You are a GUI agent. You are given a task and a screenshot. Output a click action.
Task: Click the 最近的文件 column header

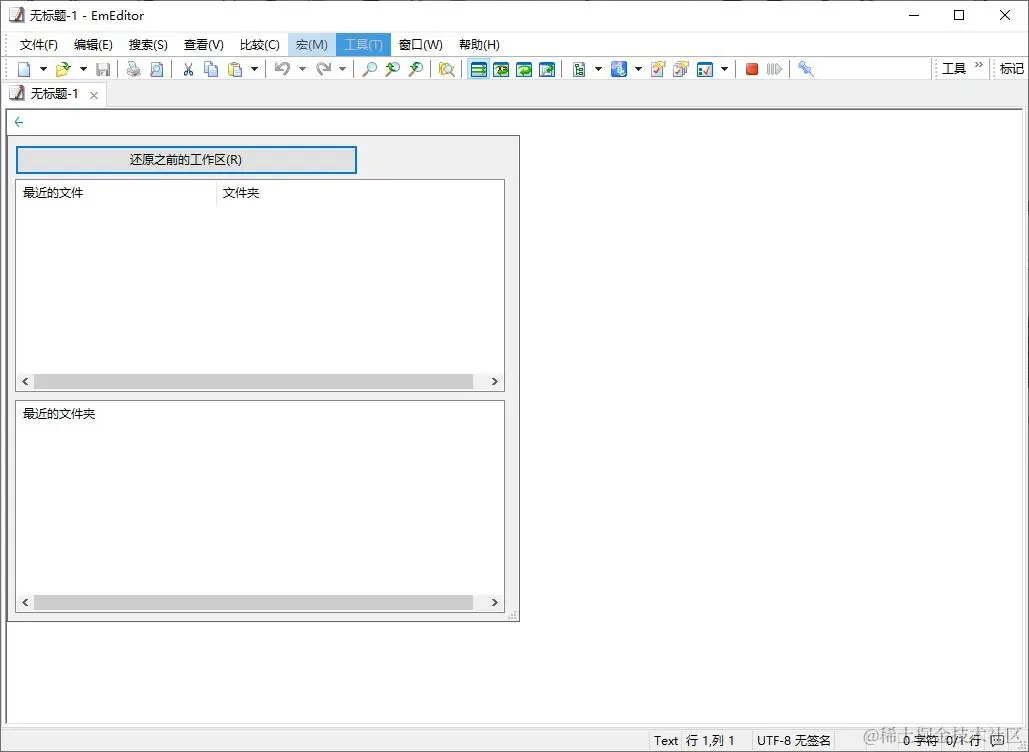(x=116, y=193)
